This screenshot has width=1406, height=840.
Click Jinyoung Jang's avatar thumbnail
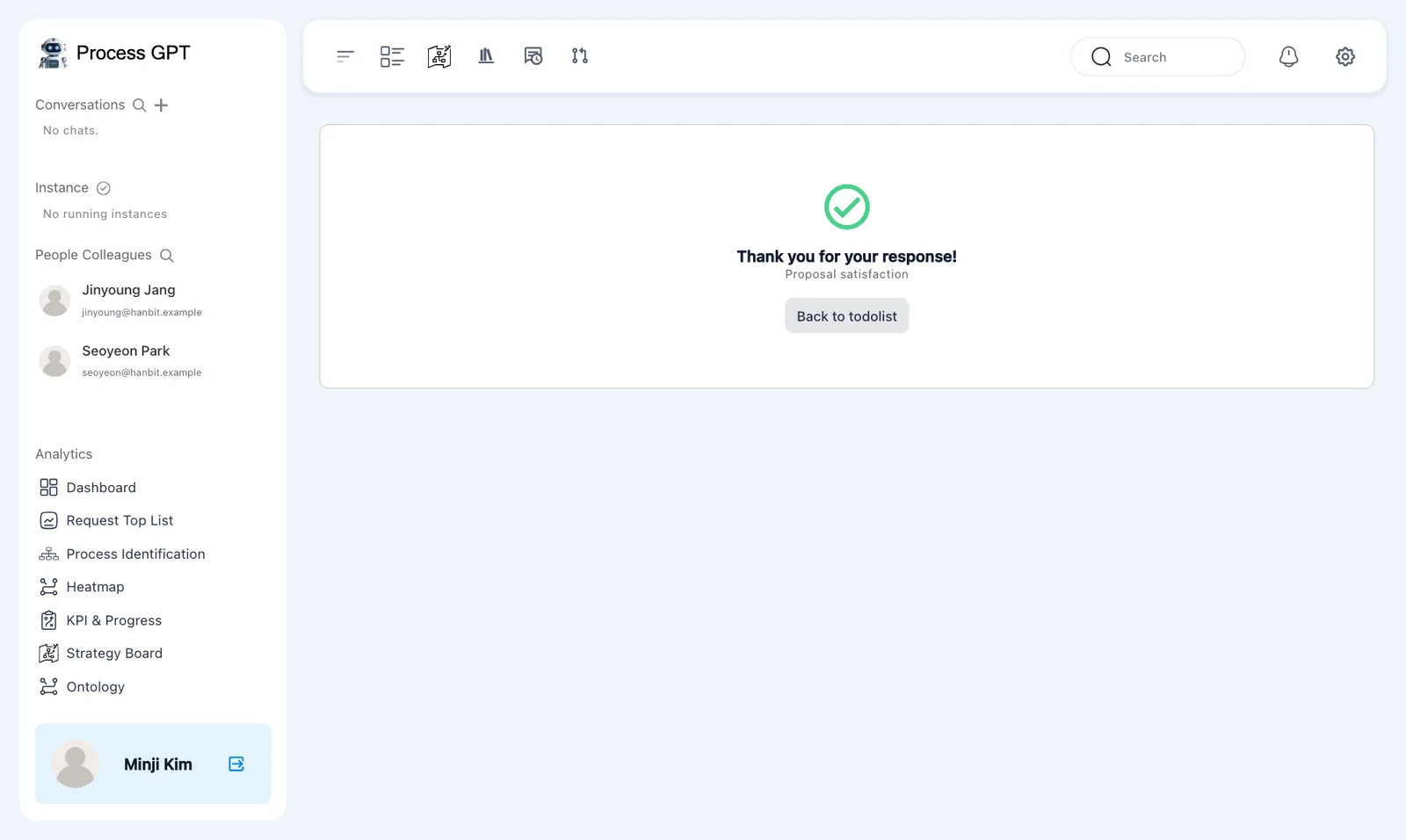(x=54, y=301)
